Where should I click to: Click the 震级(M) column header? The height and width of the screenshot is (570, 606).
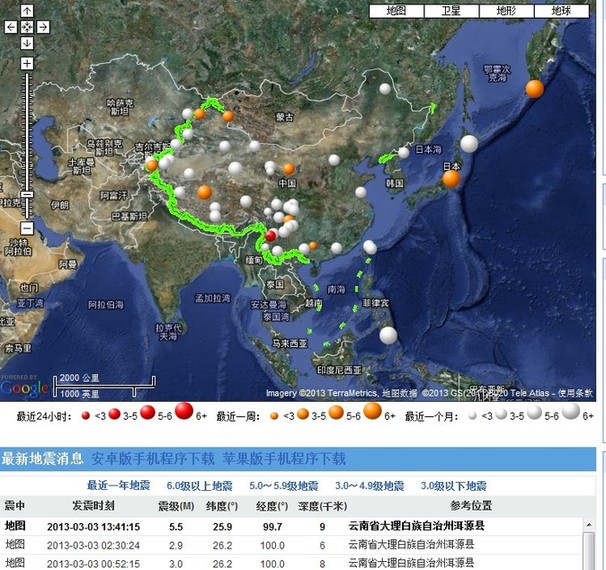coord(176,506)
